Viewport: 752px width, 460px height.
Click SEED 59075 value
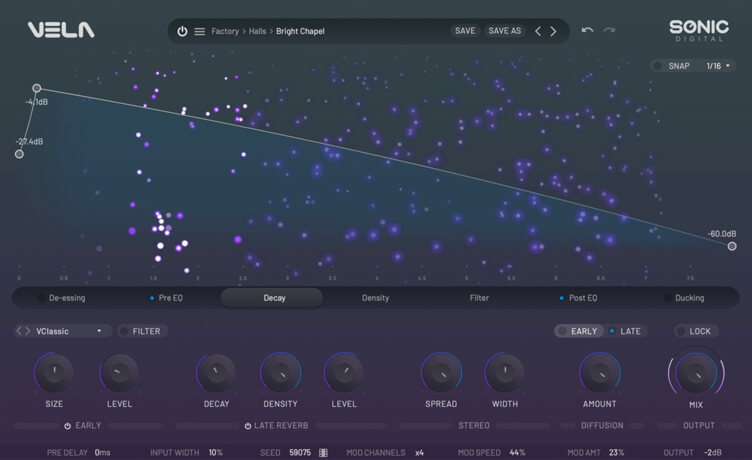(300, 453)
